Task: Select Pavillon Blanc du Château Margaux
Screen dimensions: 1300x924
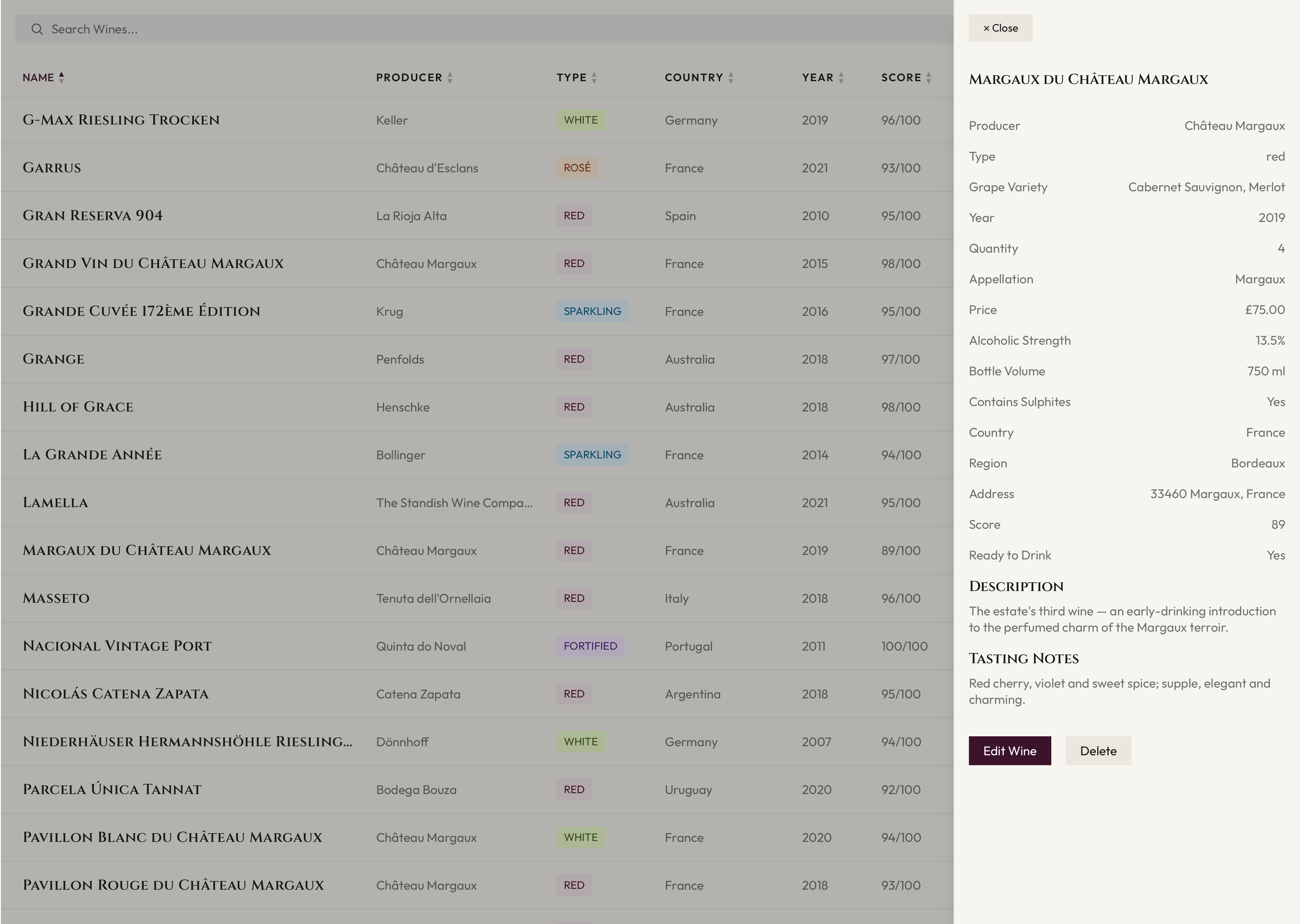Action: click(477, 837)
